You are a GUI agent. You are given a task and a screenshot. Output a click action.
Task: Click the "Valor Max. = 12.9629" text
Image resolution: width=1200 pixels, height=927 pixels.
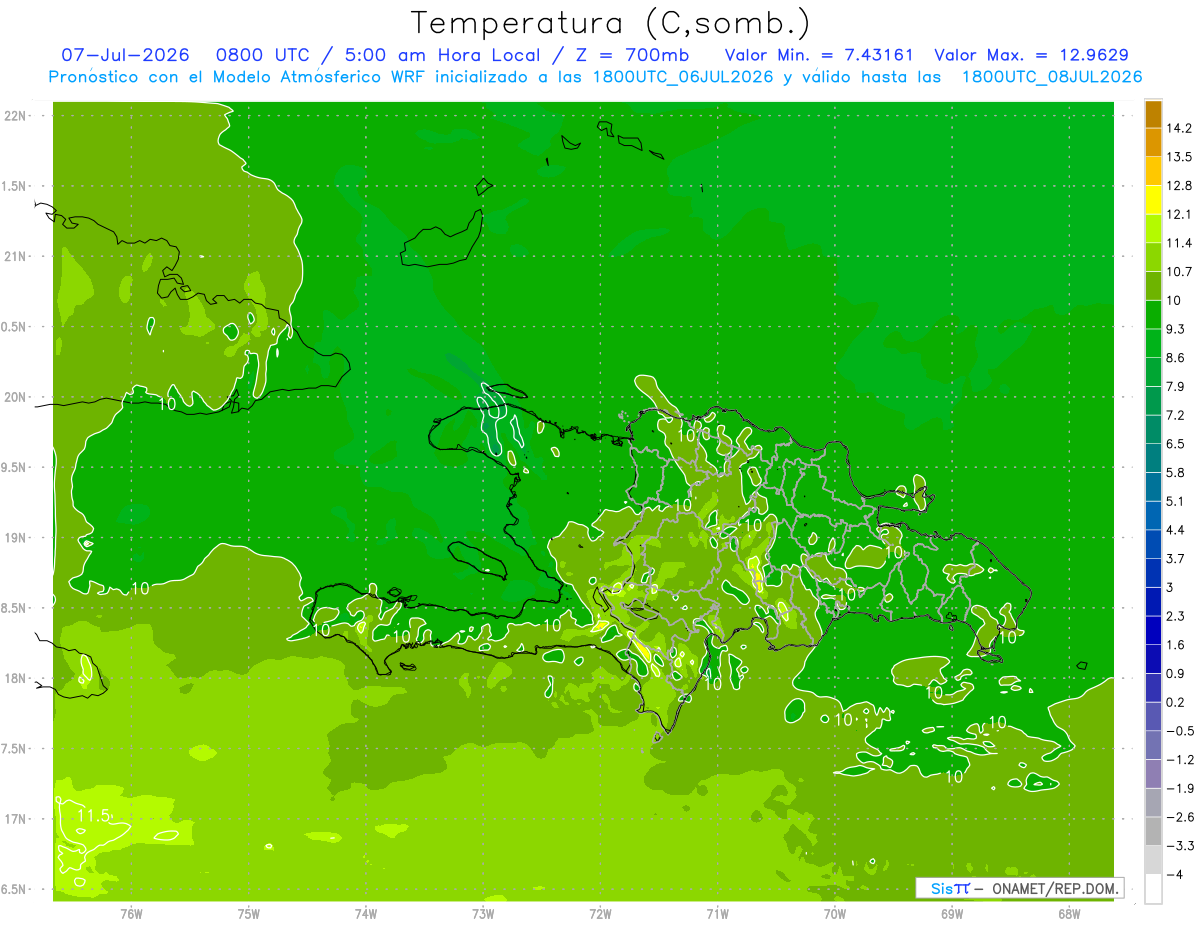pyautogui.click(x=1031, y=55)
